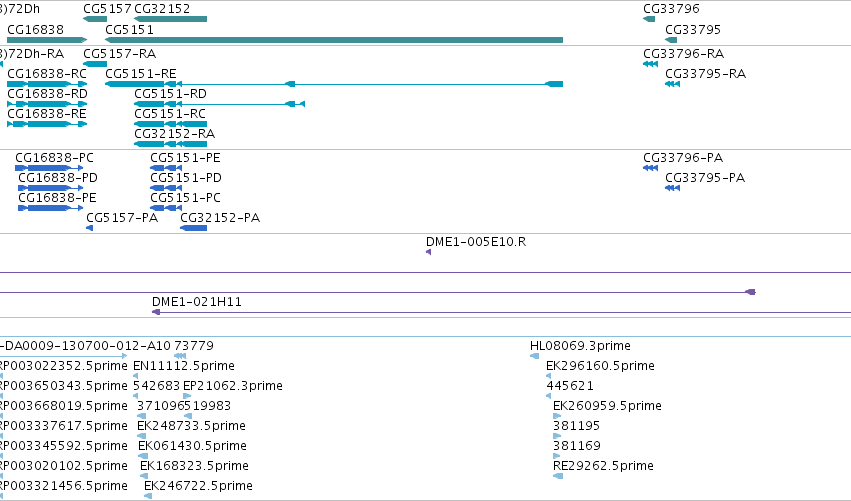
Task: Click EST RP003022352.5prime
Action: [x=63, y=366]
